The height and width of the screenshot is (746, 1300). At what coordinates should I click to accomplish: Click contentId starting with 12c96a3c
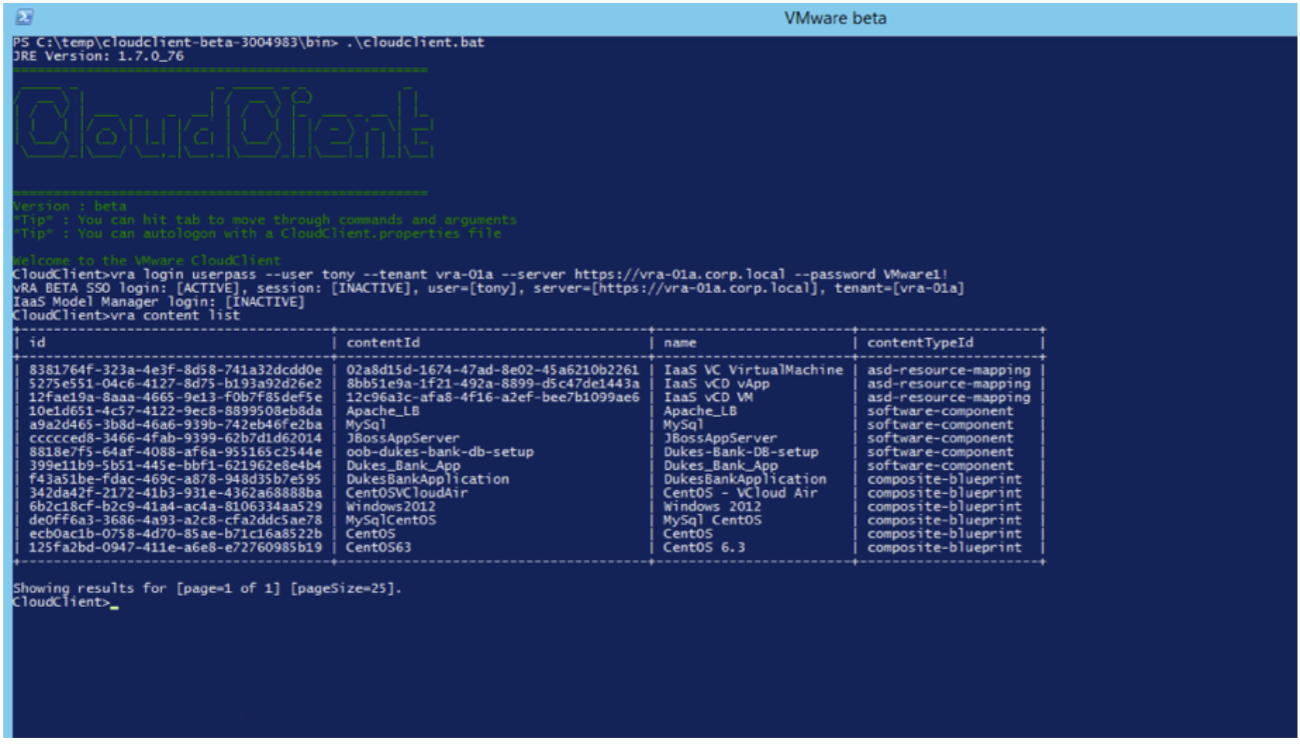(492, 397)
